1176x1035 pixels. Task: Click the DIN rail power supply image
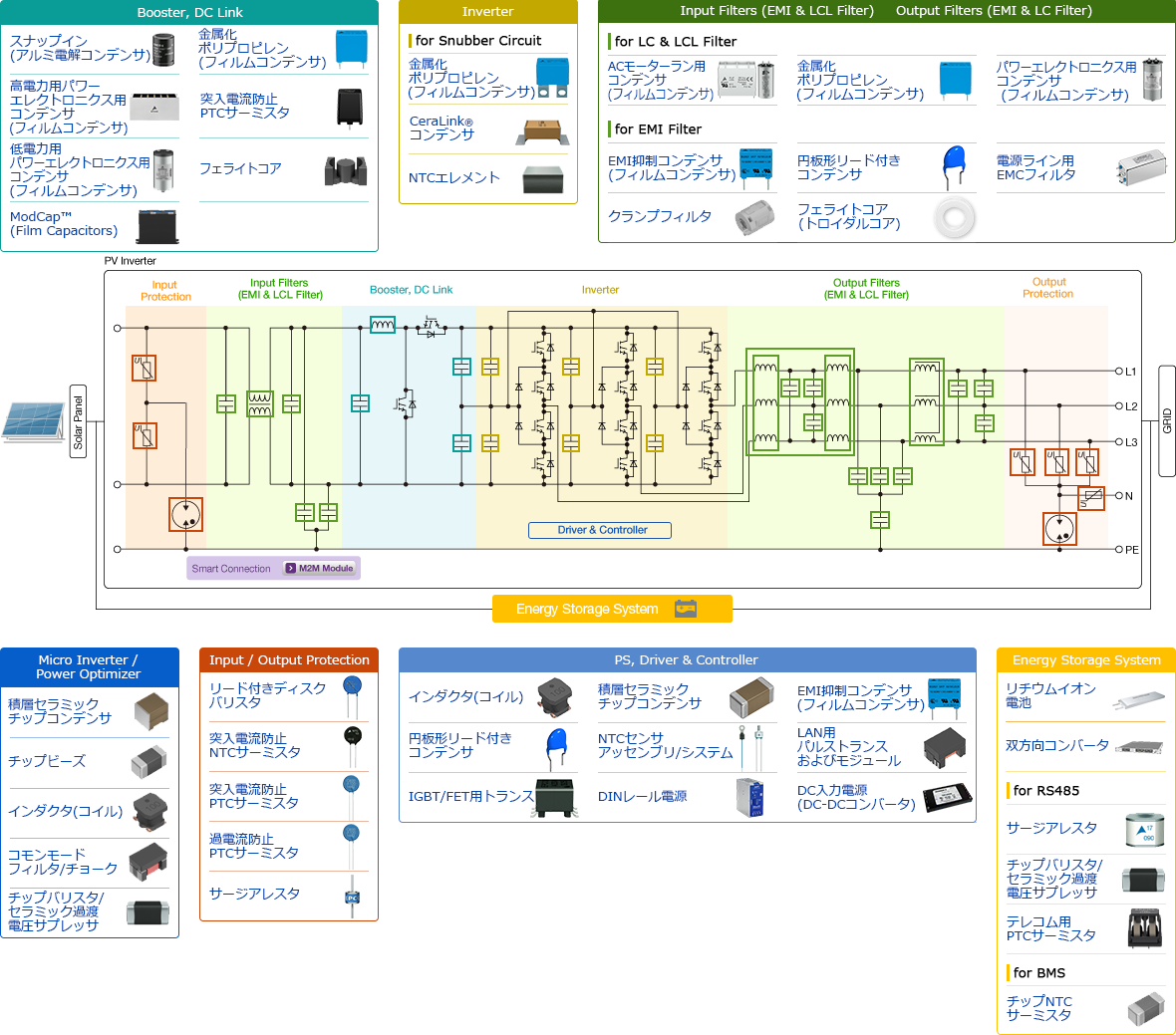click(749, 797)
